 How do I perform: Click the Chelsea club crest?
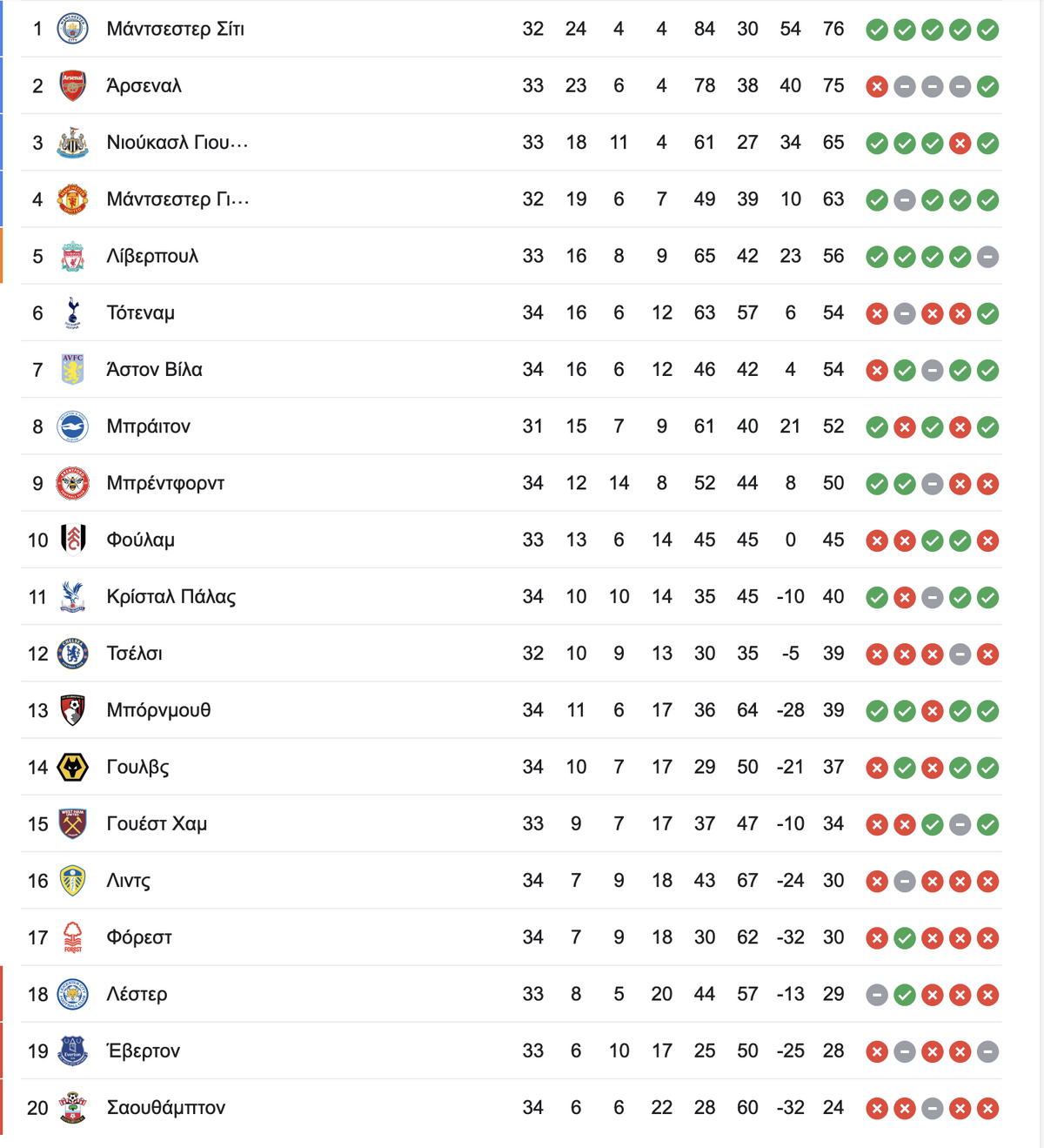tap(73, 654)
